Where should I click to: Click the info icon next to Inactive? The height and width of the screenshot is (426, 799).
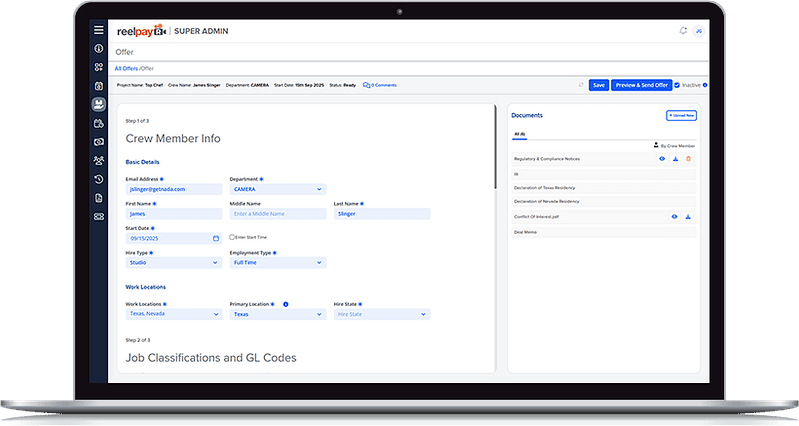click(705, 85)
